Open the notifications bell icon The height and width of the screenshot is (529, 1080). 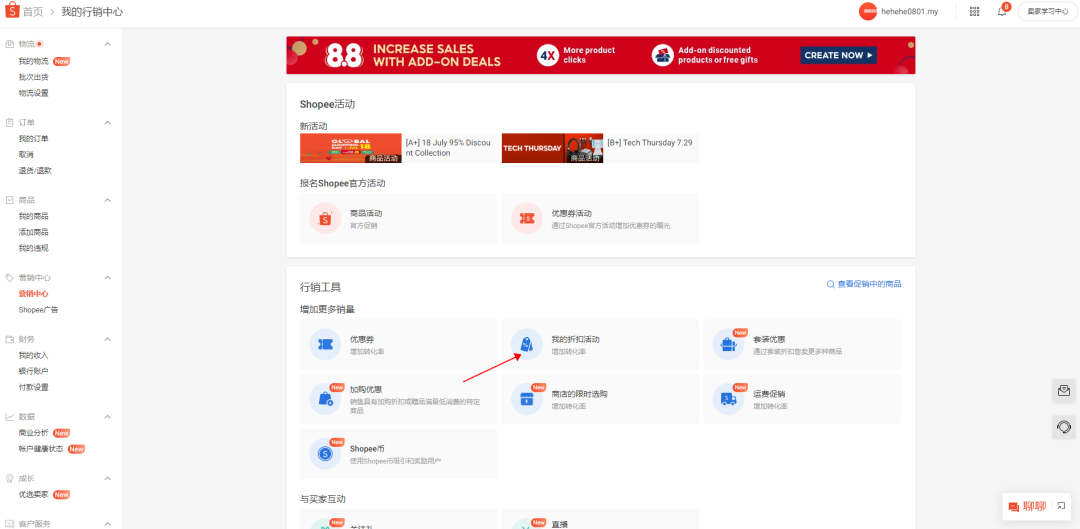[1001, 12]
